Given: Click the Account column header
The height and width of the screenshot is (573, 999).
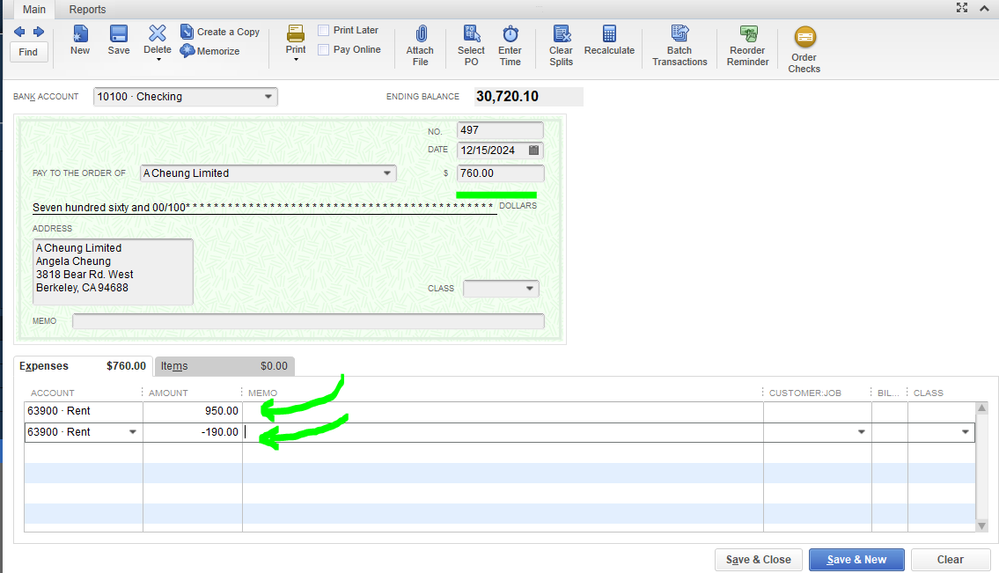Looking at the screenshot, I should point(52,393).
